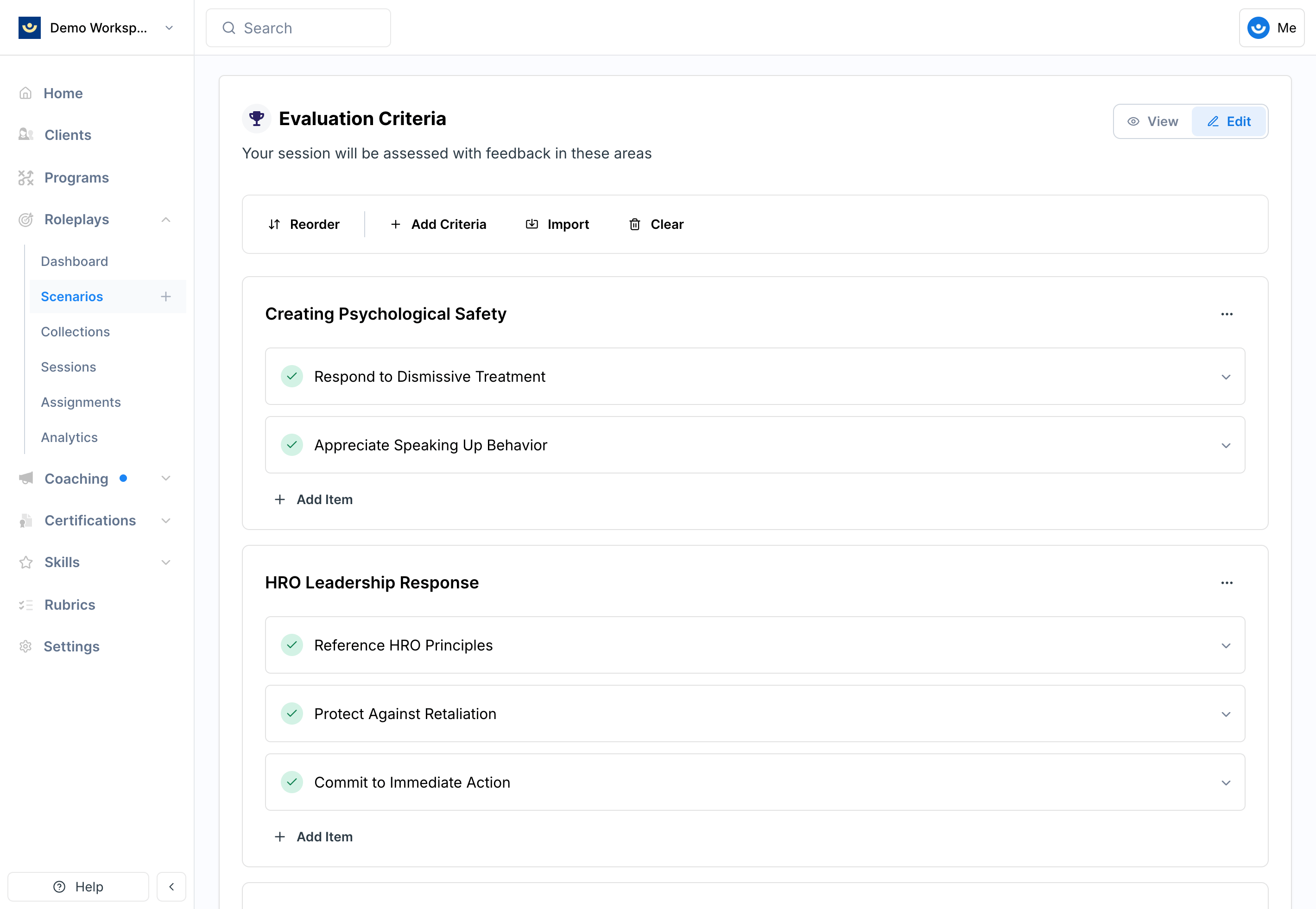Click the Creating Psychological Safety heading
The height and width of the screenshot is (909, 1316).
tap(386, 314)
